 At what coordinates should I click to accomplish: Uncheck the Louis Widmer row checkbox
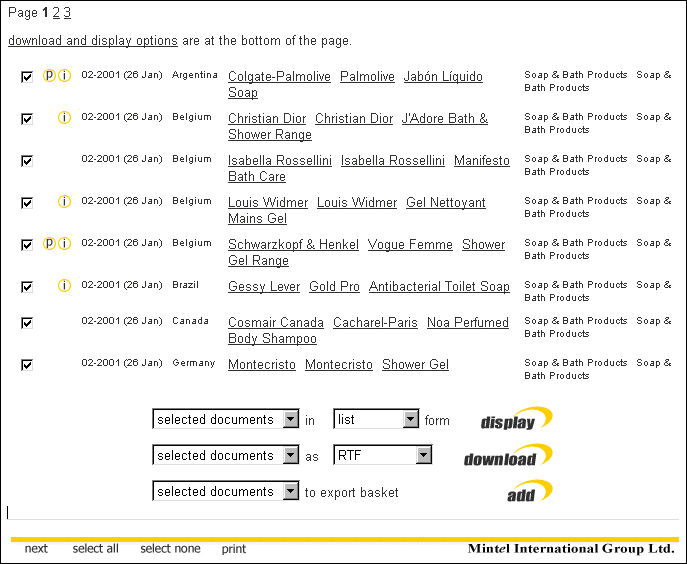27,203
